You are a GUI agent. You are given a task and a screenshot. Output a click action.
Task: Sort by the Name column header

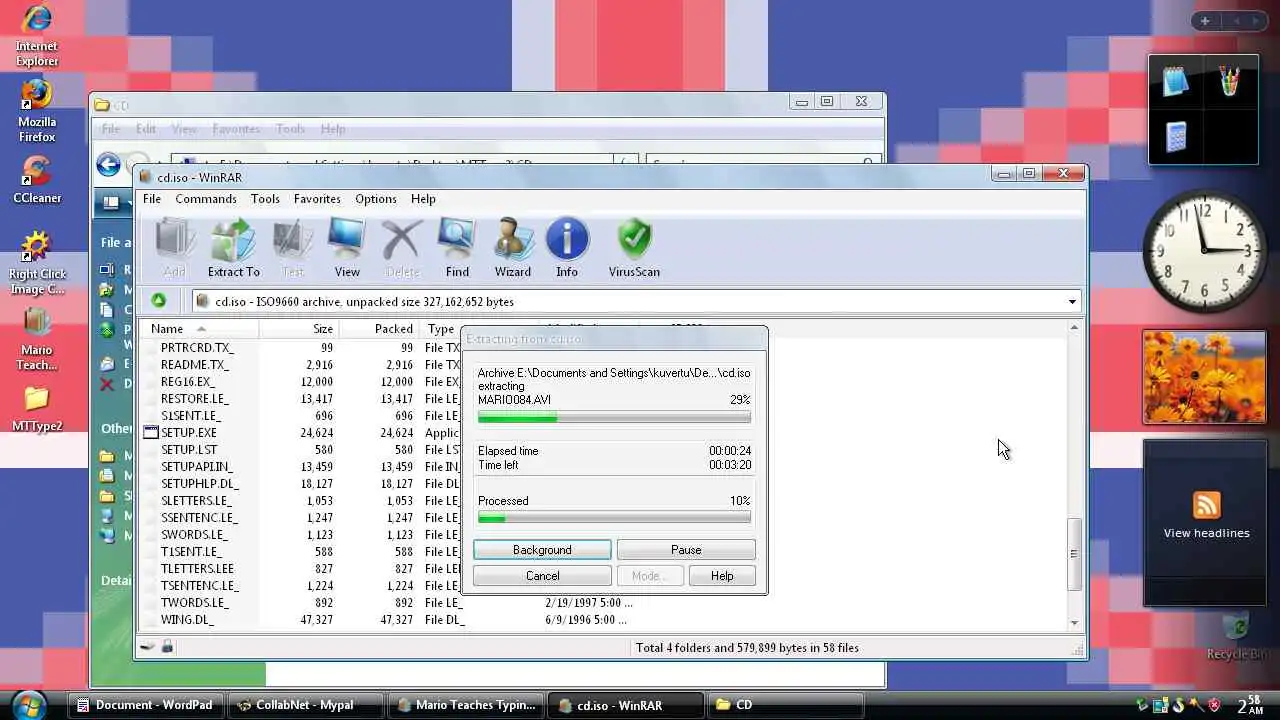(x=201, y=329)
